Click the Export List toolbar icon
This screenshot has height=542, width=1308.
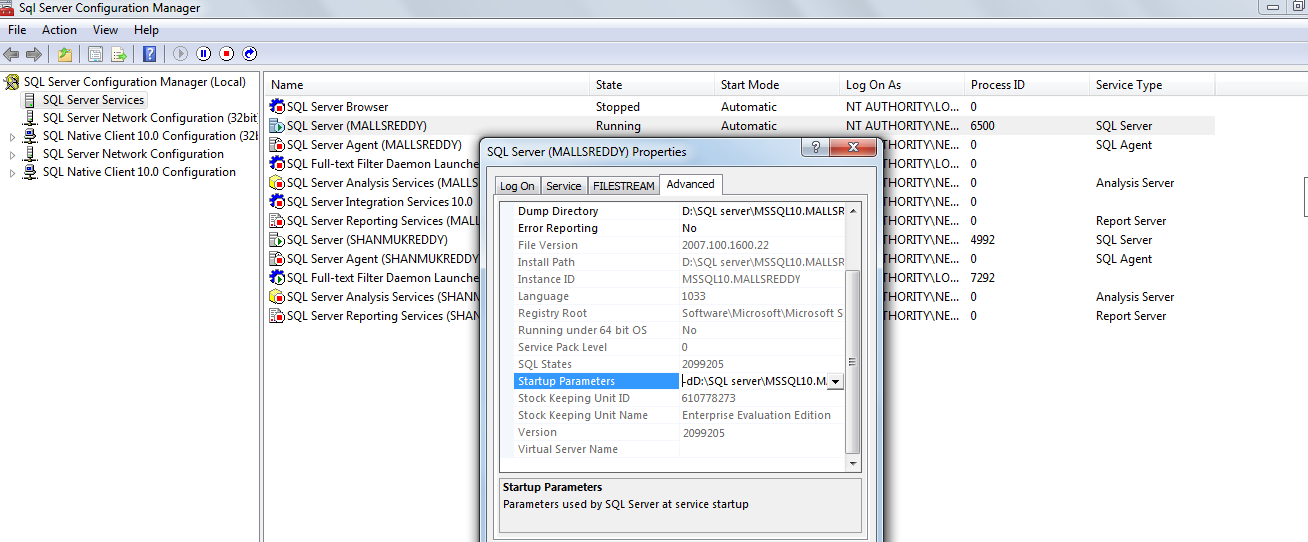click(x=119, y=54)
